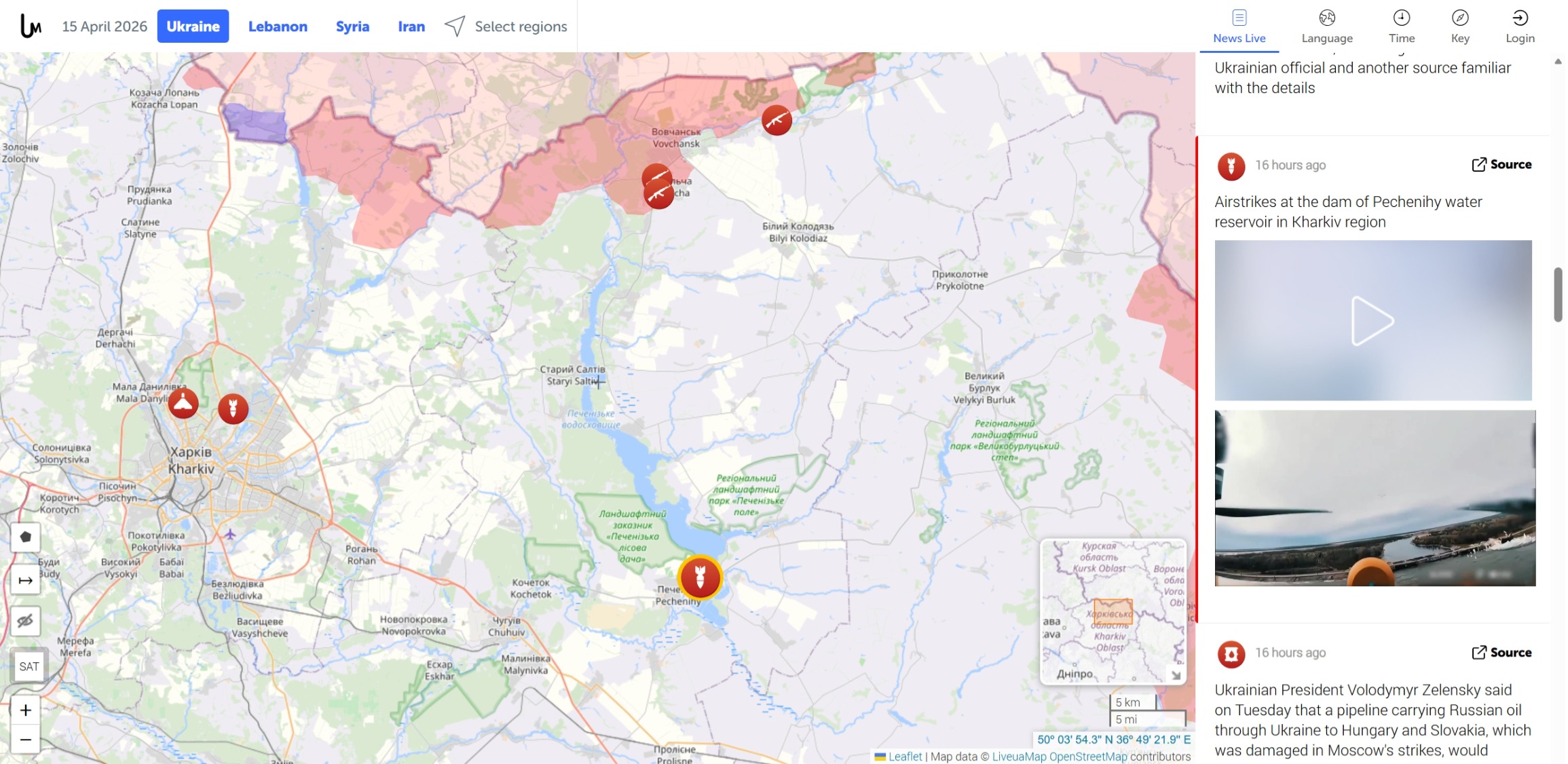Open the Key legend panel
This screenshot has width=1568, height=764.
click(x=1460, y=26)
